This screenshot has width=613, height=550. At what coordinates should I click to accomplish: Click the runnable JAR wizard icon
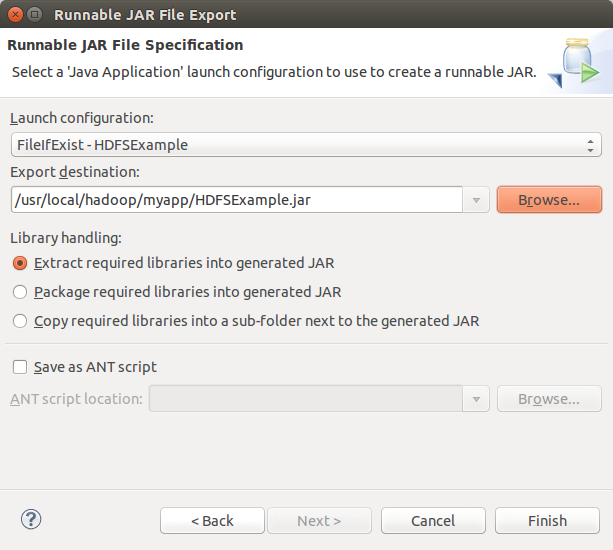coord(574,62)
